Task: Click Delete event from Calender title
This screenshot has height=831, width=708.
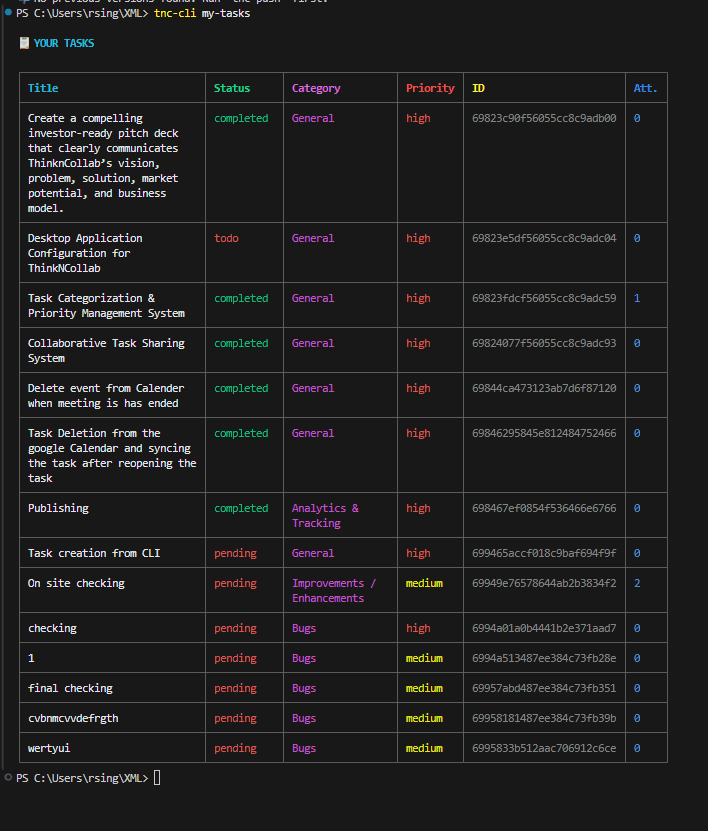Action: (x=106, y=396)
